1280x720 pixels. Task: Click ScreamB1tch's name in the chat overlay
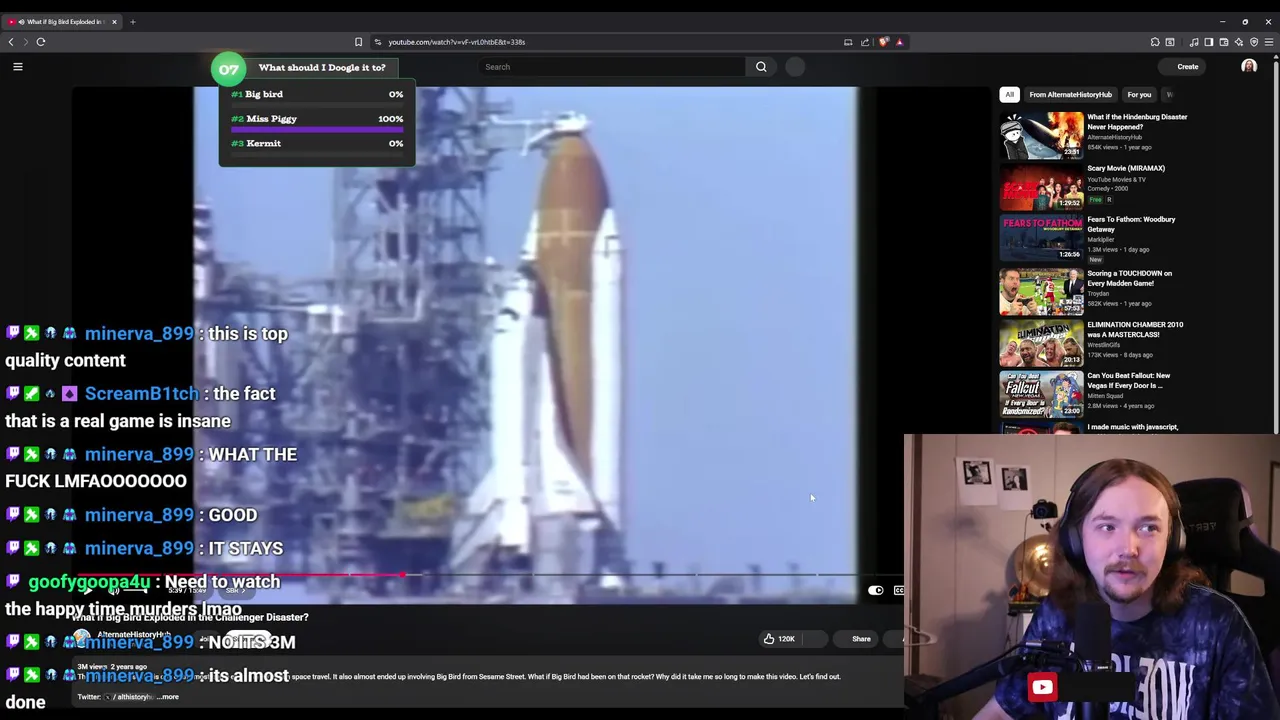click(141, 394)
